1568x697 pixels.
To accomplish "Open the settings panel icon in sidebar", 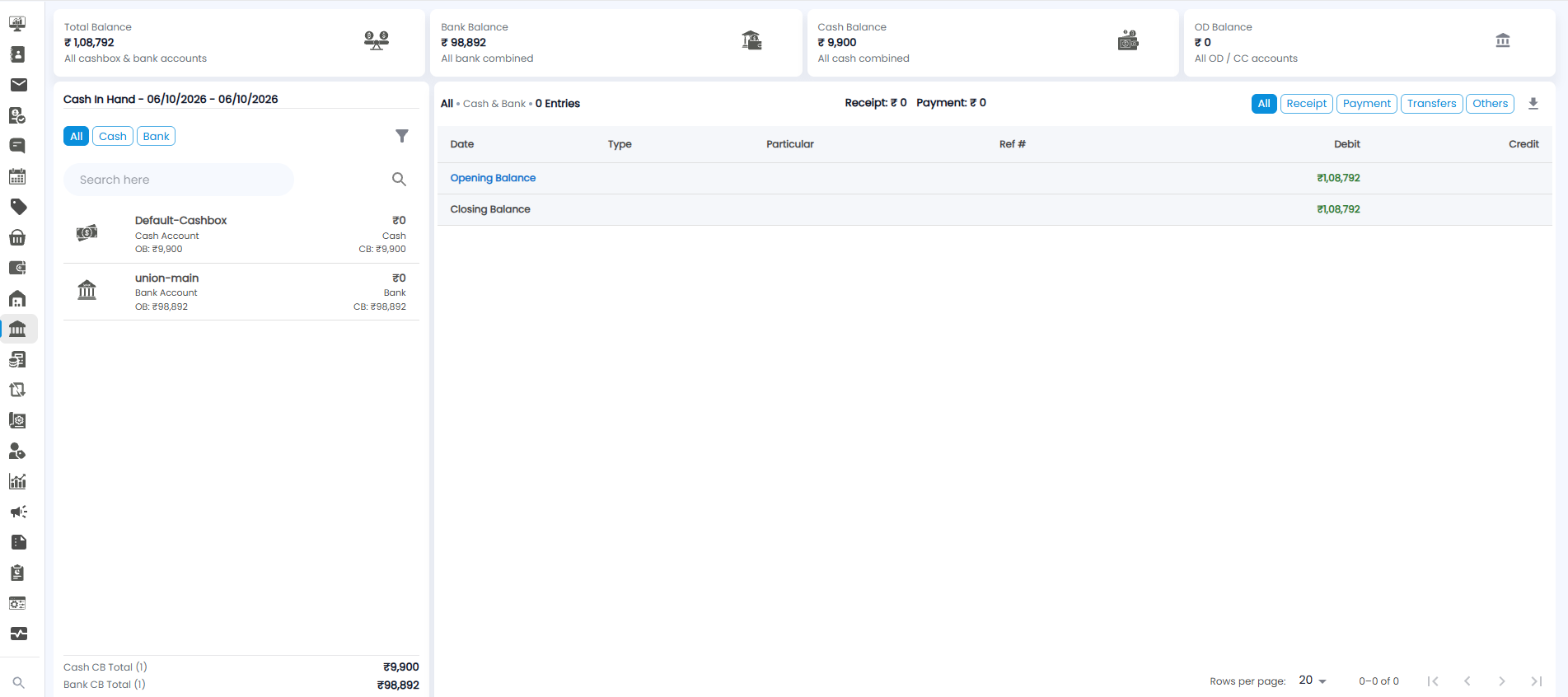I will (17, 603).
